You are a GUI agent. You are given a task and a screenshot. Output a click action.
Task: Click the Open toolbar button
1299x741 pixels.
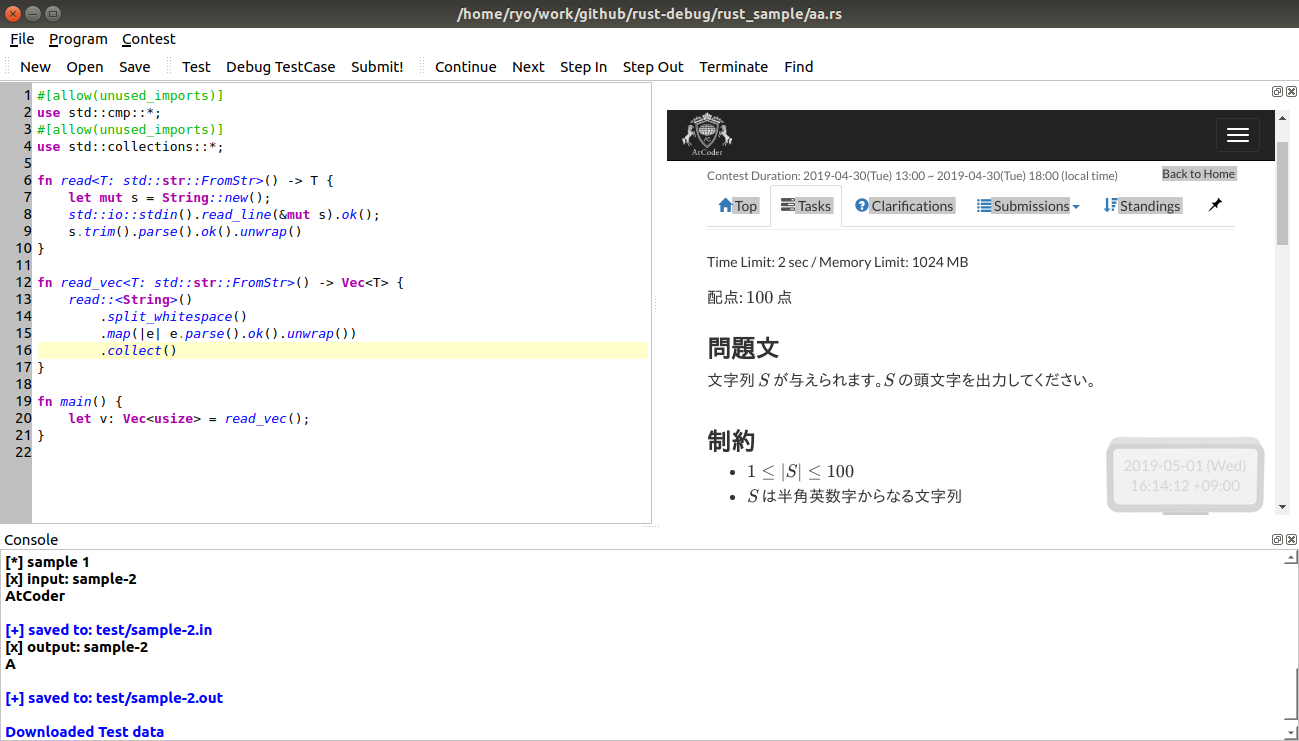[x=85, y=67]
